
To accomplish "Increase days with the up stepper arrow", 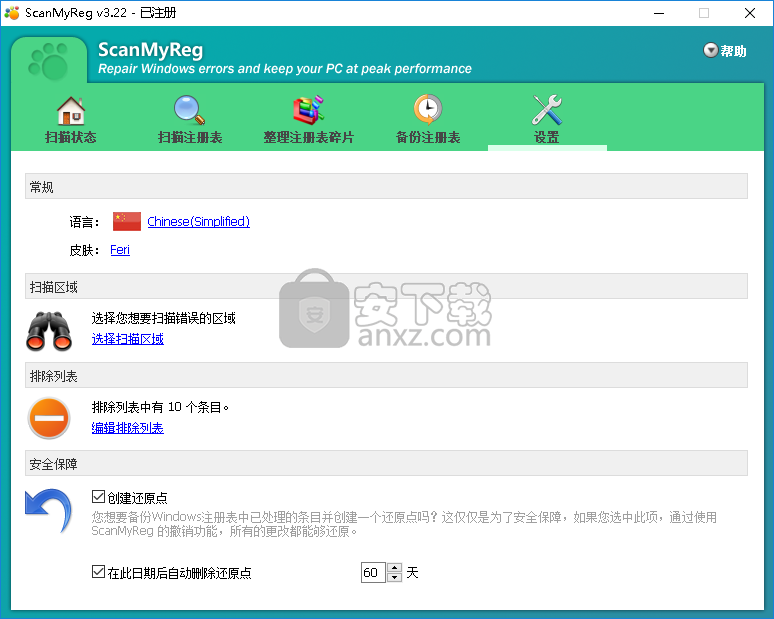I will pyautogui.click(x=394, y=568).
